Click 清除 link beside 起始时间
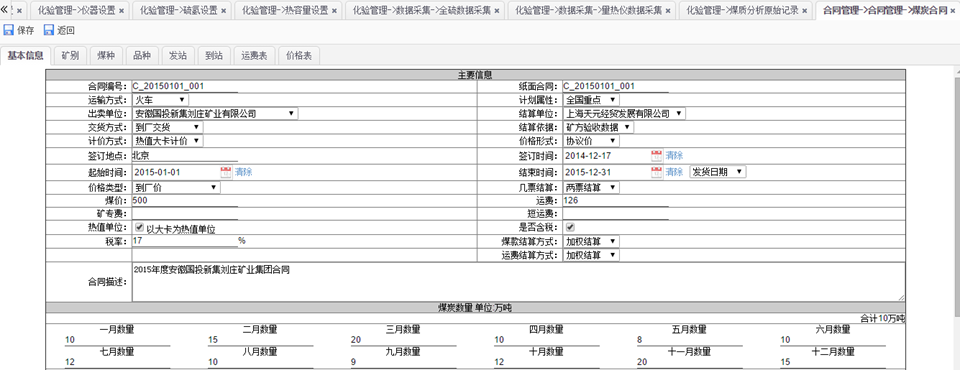The width and height of the screenshot is (960, 370). click(243, 172)
